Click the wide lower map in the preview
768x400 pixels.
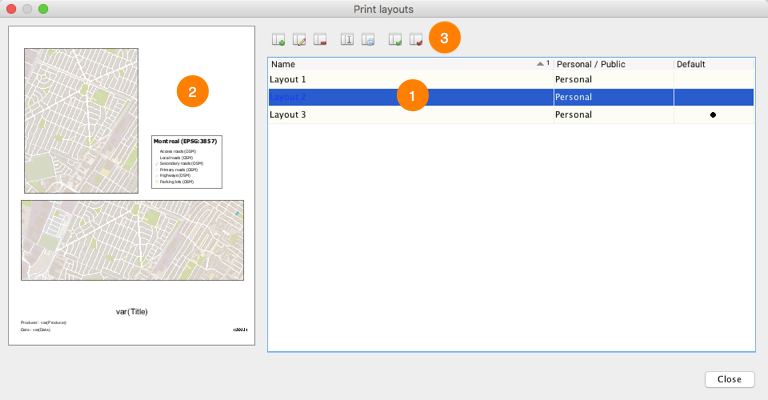point(132,239)
